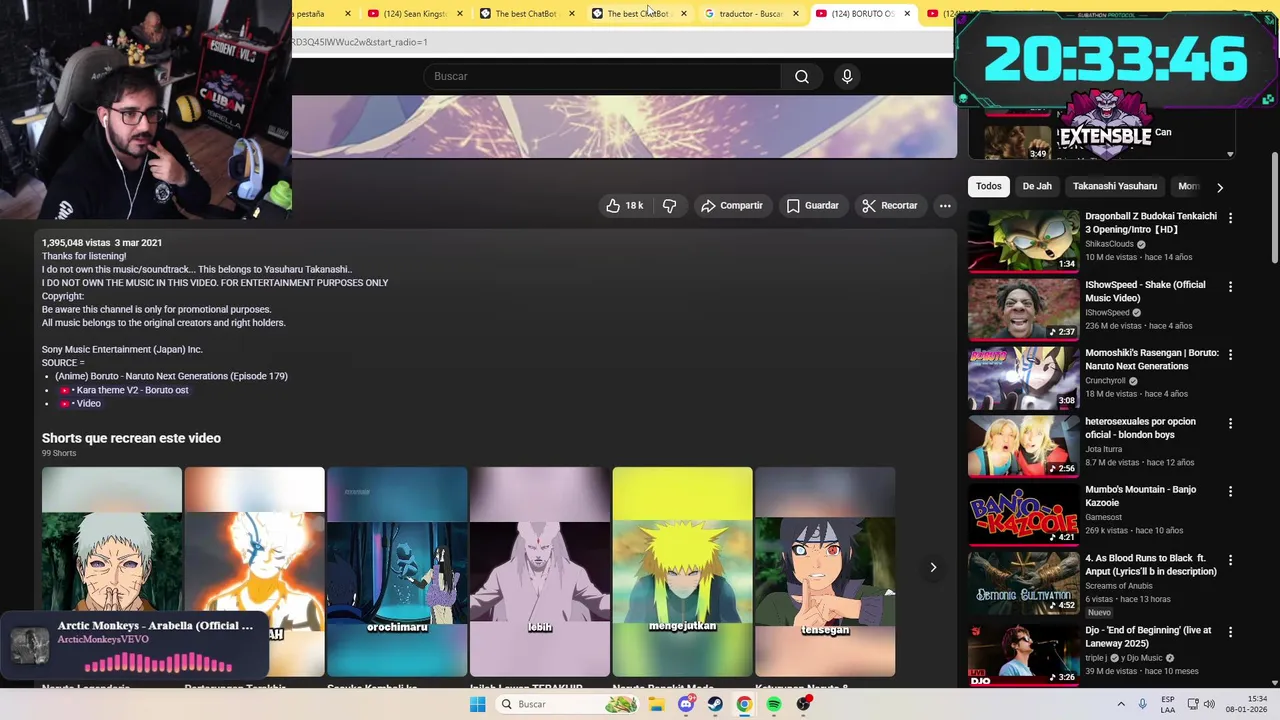Open Spotify from taskbar
The width and height of the screenshot is (1280, 720).
pos(774,704)
